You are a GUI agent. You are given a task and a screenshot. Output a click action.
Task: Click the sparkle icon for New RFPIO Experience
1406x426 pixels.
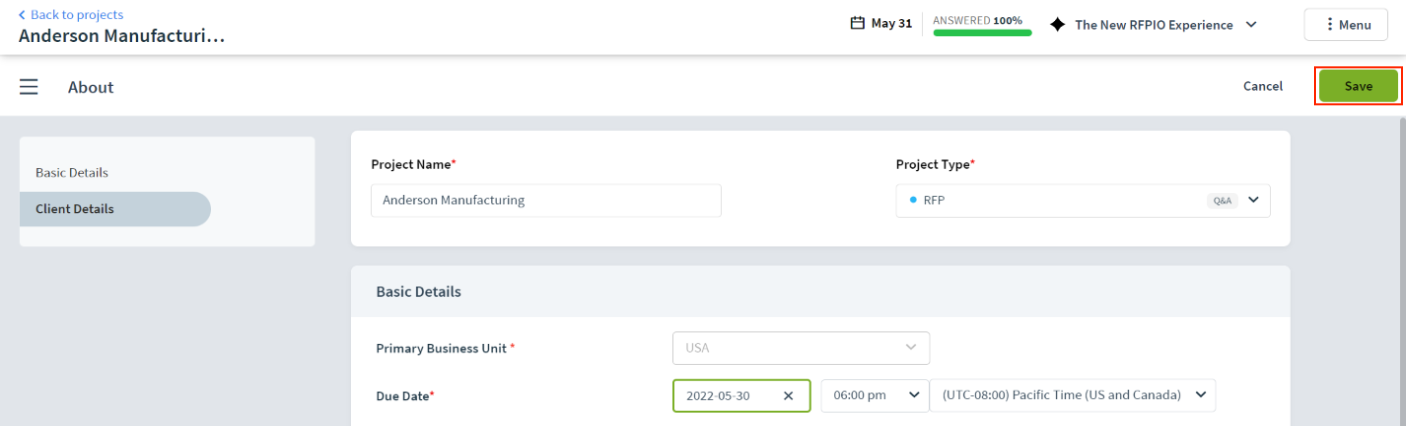1057,25
